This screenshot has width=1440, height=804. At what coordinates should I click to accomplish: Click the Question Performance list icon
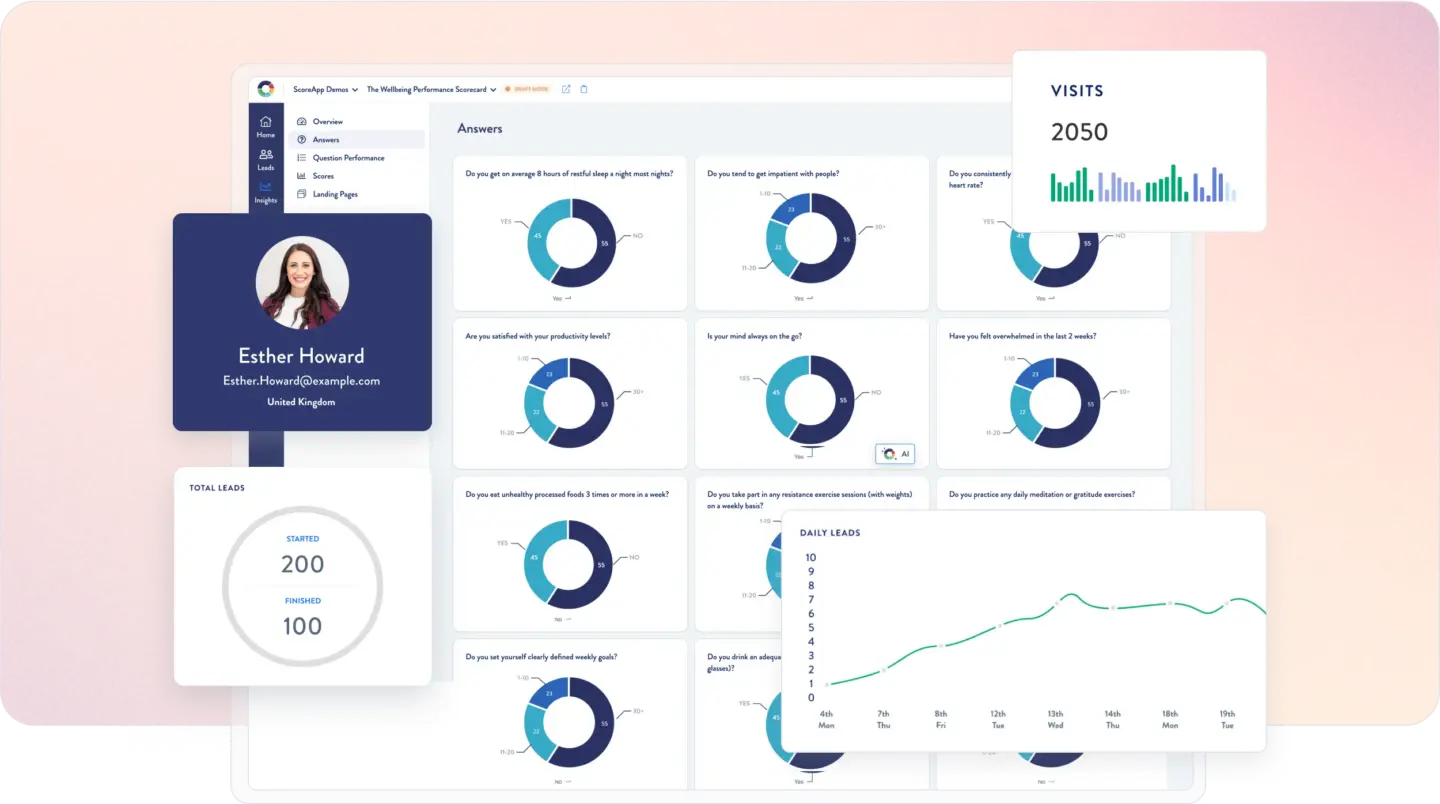pyautogui.click(x=301, y=157)
